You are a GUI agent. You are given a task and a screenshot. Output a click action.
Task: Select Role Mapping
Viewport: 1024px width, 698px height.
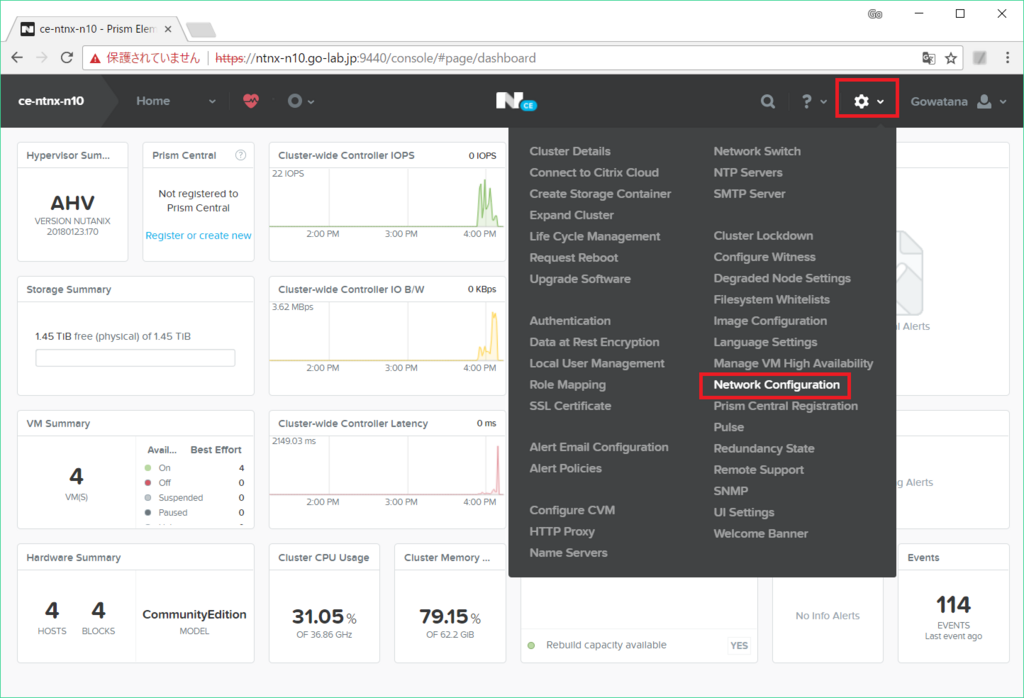567,385
